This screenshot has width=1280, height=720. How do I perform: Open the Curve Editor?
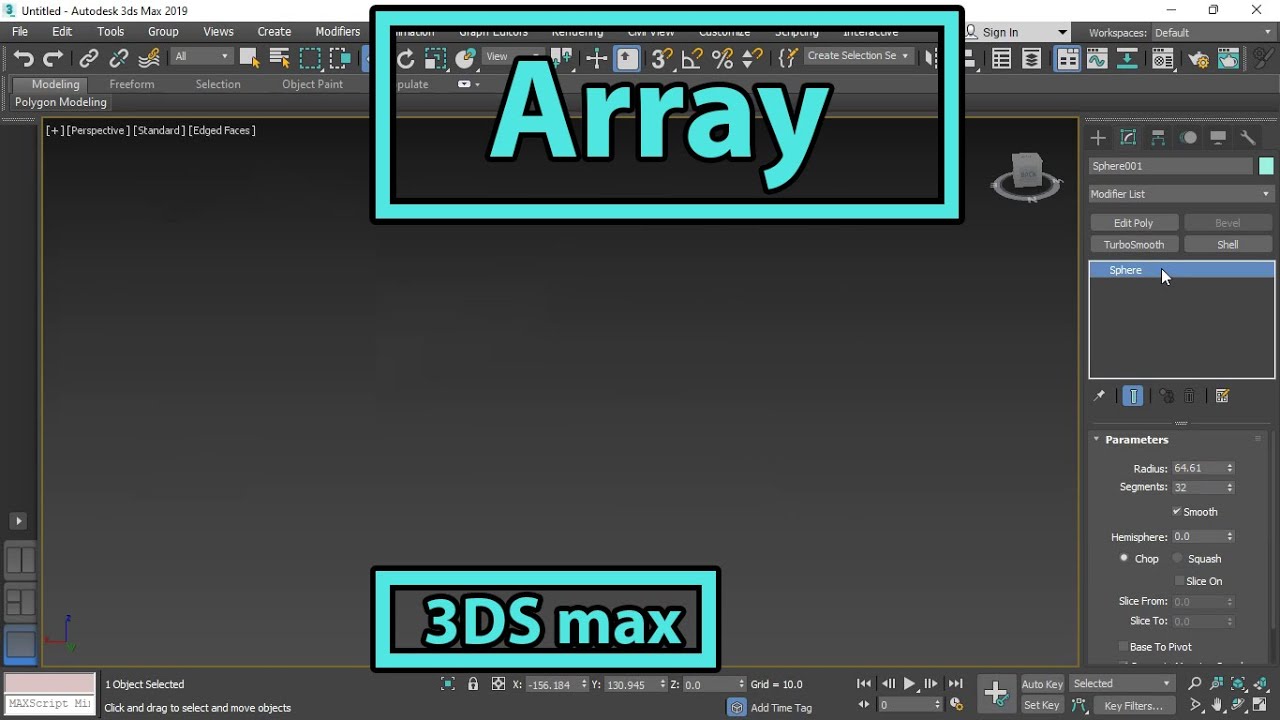pyautogui.click(x=1097, y=59)
